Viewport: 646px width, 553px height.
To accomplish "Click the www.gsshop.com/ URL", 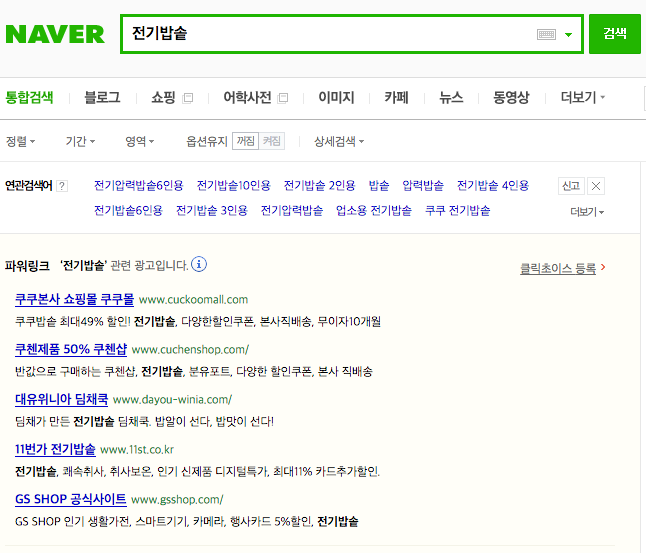I will [177, 499].
